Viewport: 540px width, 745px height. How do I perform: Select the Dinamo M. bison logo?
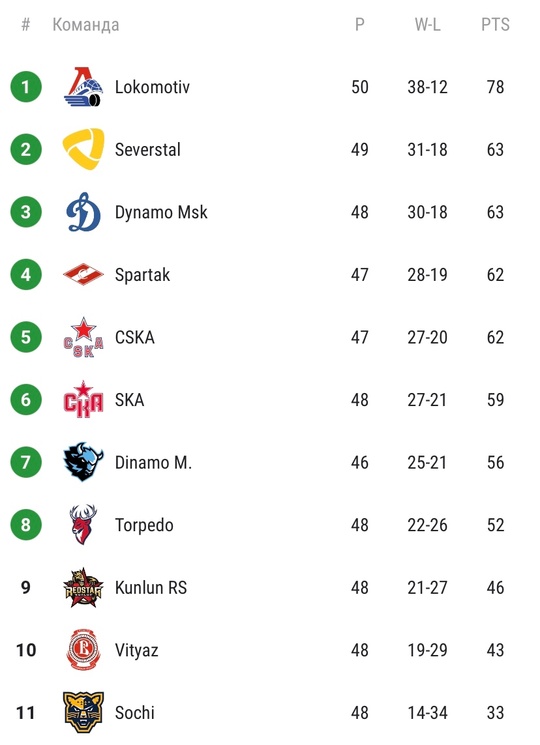point(83,462)
